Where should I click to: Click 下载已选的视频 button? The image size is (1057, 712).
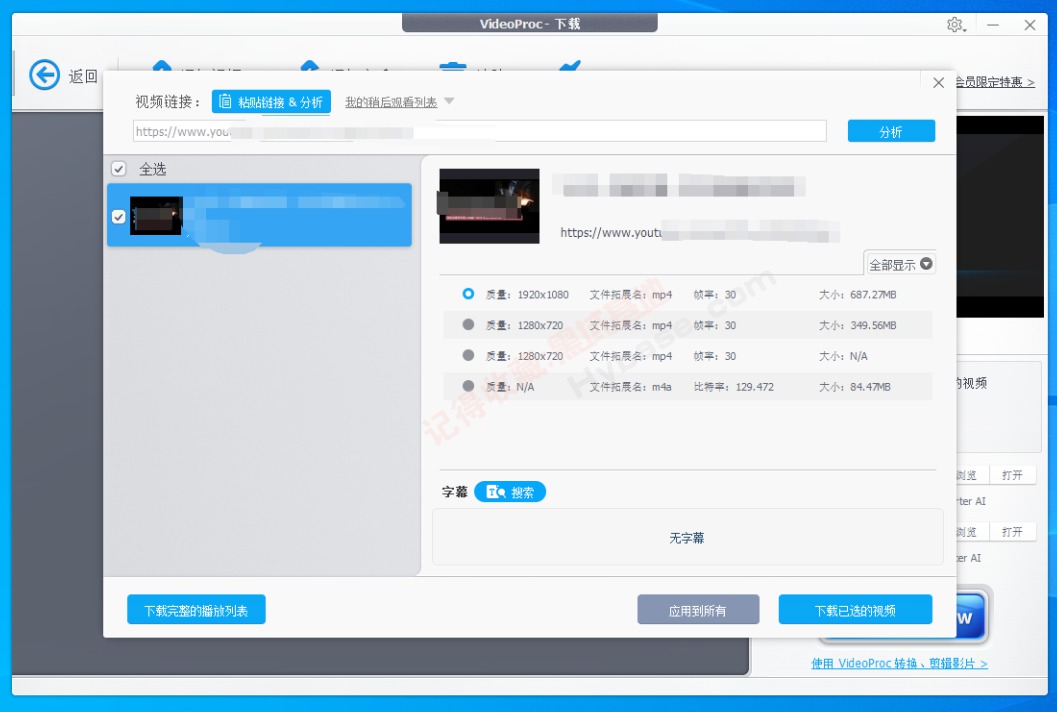pos(855,610)
